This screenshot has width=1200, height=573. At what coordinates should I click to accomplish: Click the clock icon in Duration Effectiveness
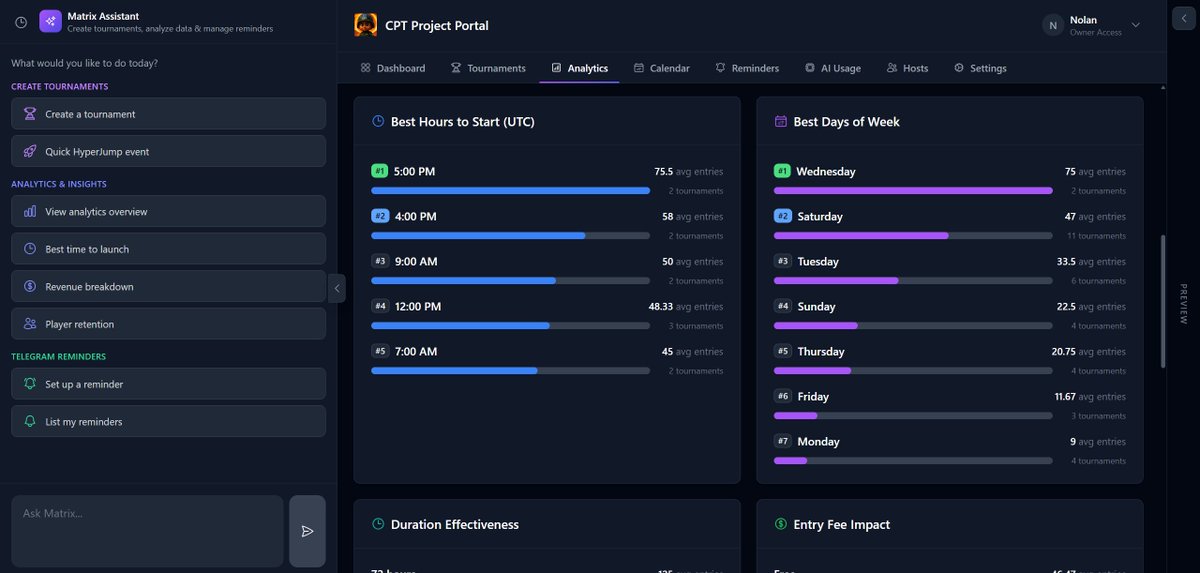[378, 524]
